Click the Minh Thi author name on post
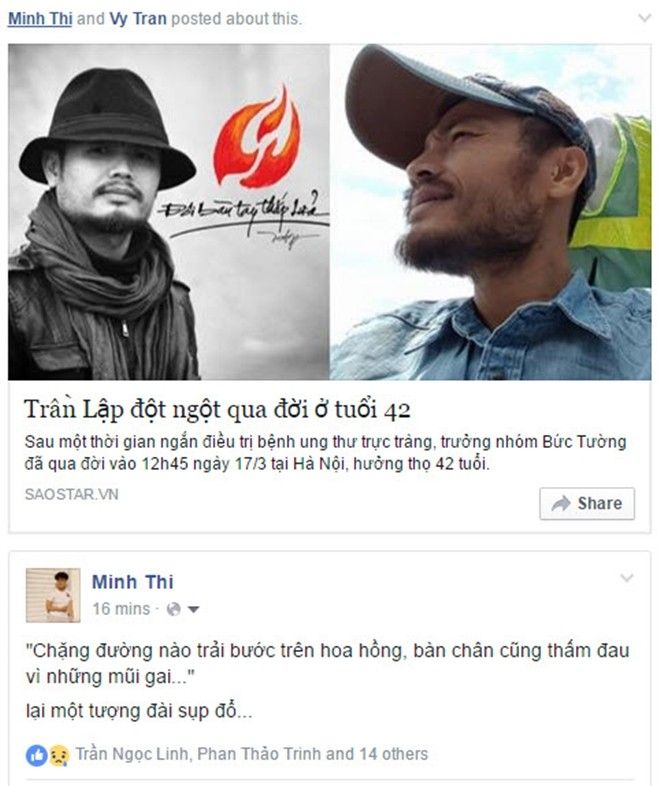Screen dimensions: 660x786 coord(133,582)
